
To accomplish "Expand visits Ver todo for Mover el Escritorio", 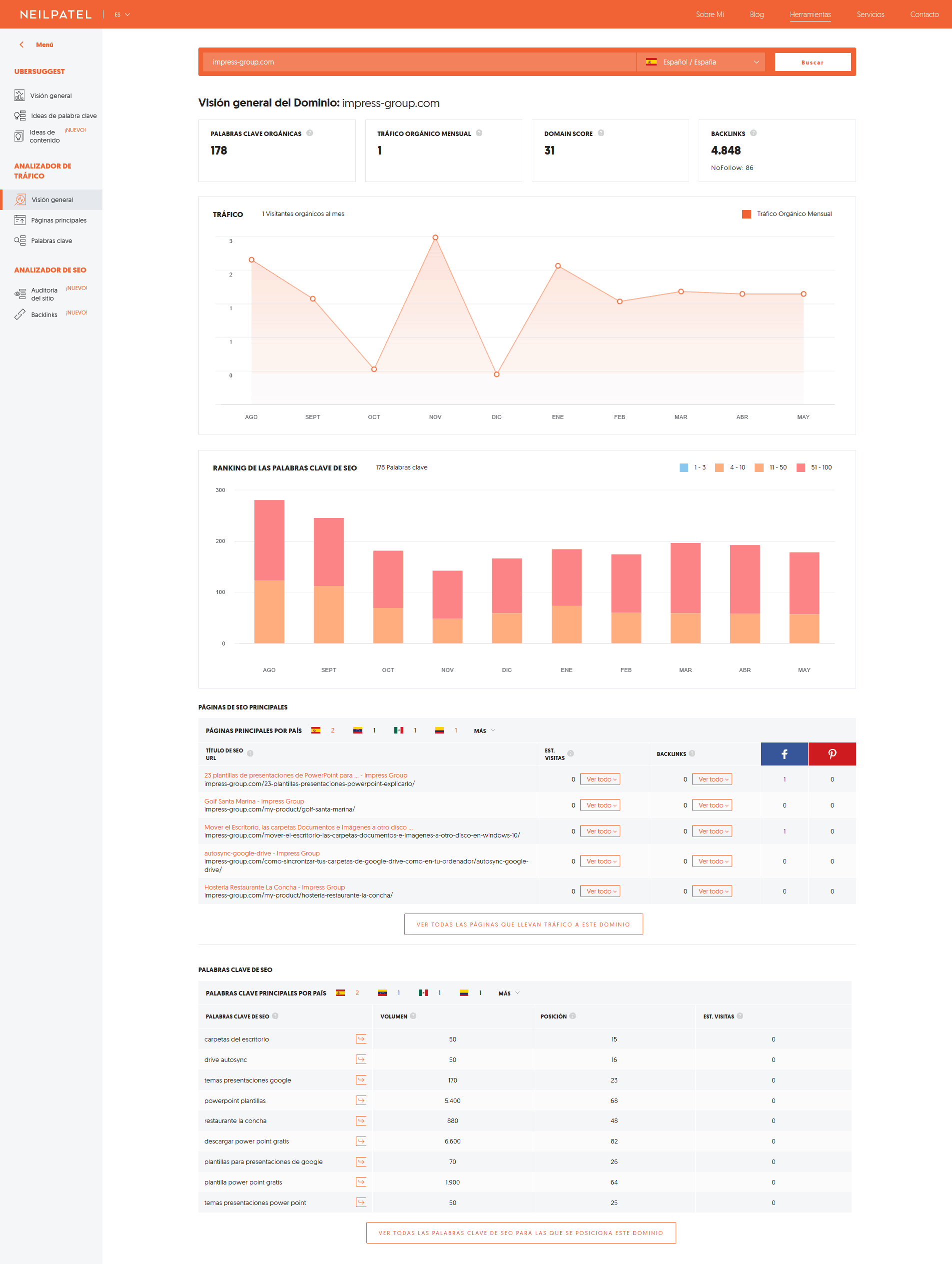I will [x=600, y=831].
